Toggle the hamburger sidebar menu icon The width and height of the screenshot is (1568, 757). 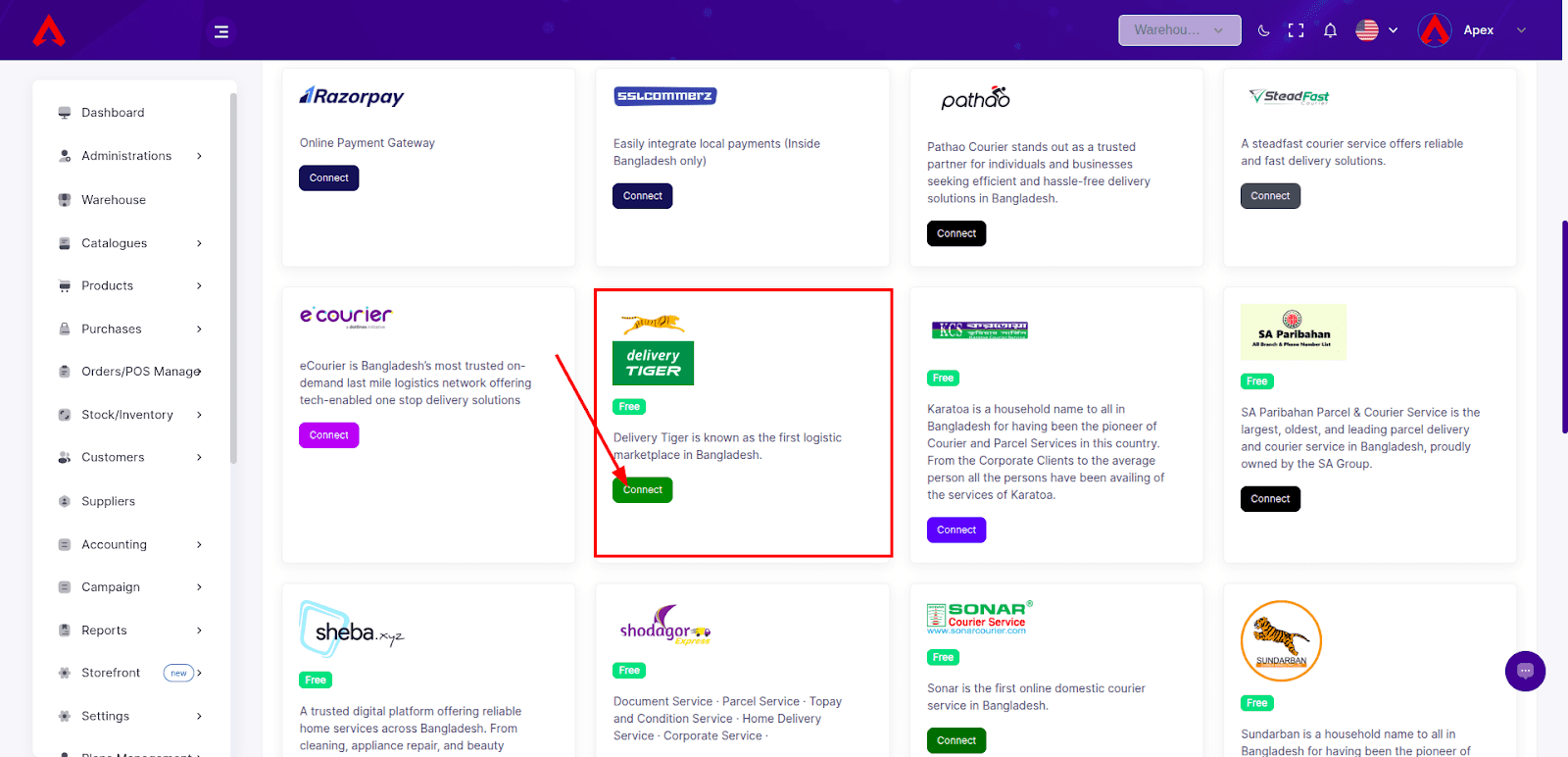tap(221, 32)
